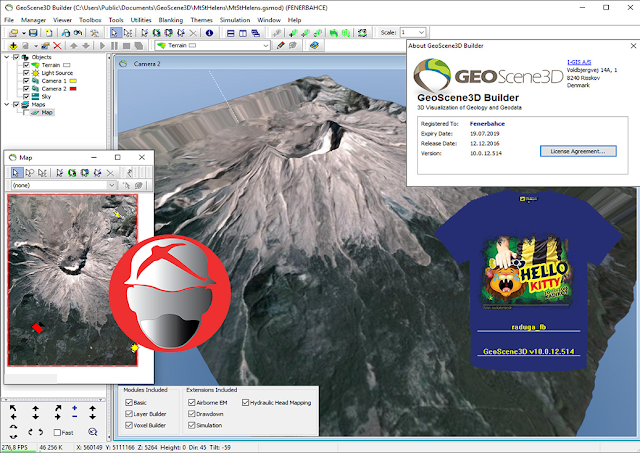Select the Map item in object tree
Screen dimensions: 640x453
click(47, 112)
